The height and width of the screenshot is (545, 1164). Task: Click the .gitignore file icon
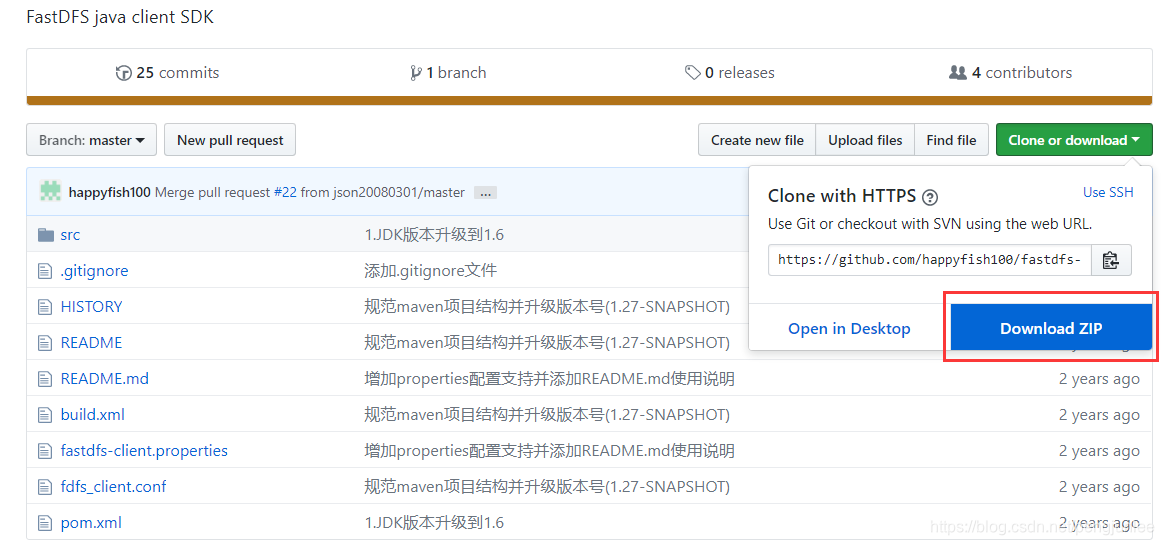[x=45, y=271]
